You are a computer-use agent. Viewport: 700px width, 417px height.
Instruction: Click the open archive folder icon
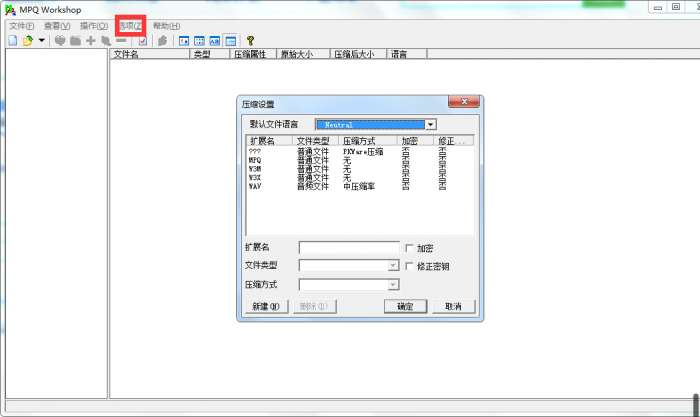(28, 41)
